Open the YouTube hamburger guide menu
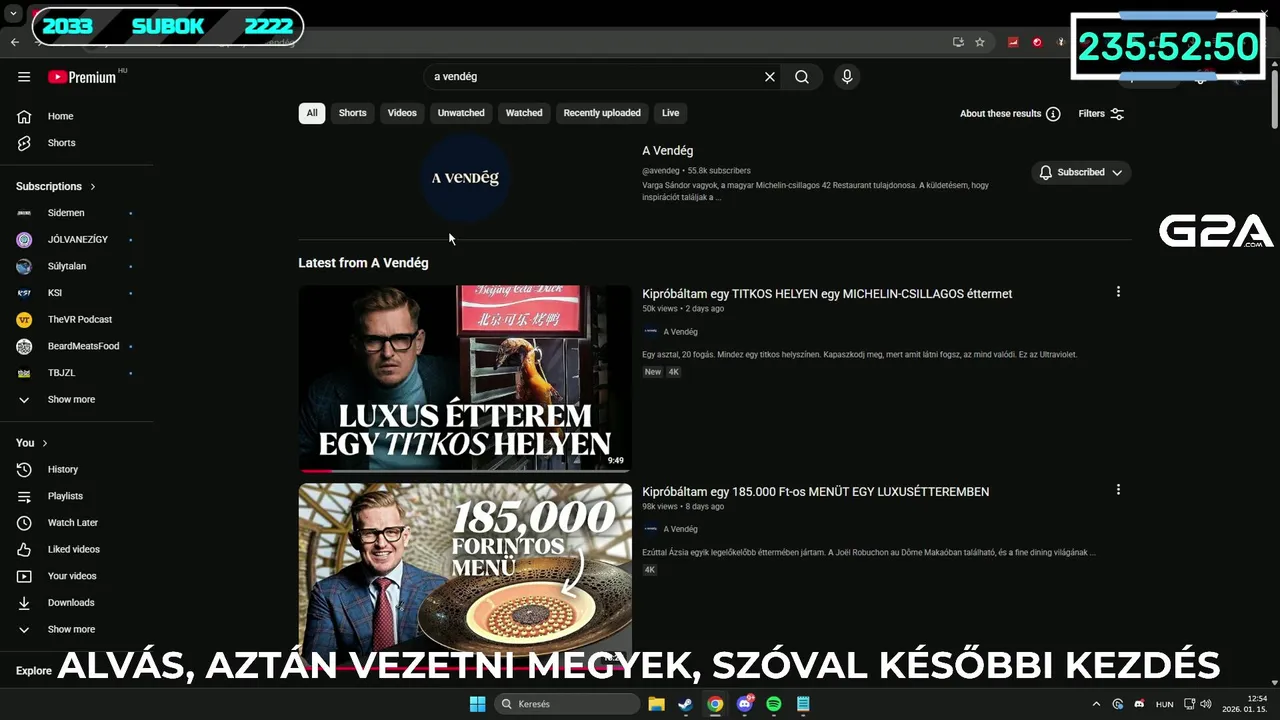The width and height of the screenshot is (1280, 720). pos(24,77)
